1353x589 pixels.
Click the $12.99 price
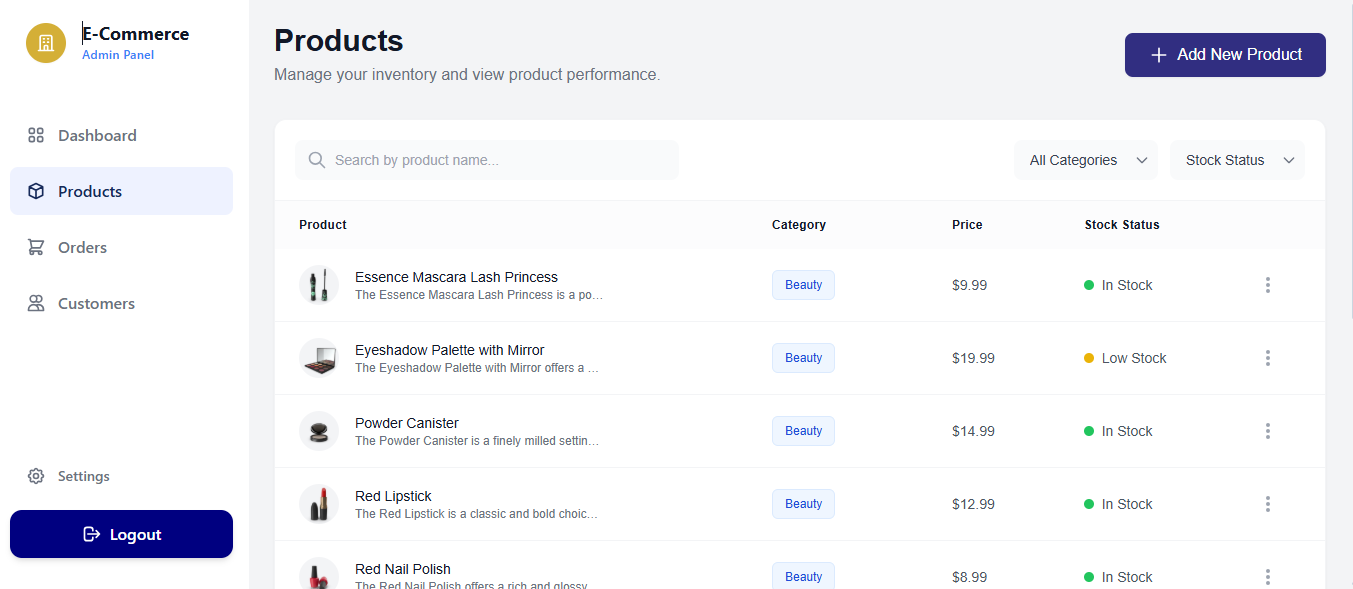(x=973, y=504)
